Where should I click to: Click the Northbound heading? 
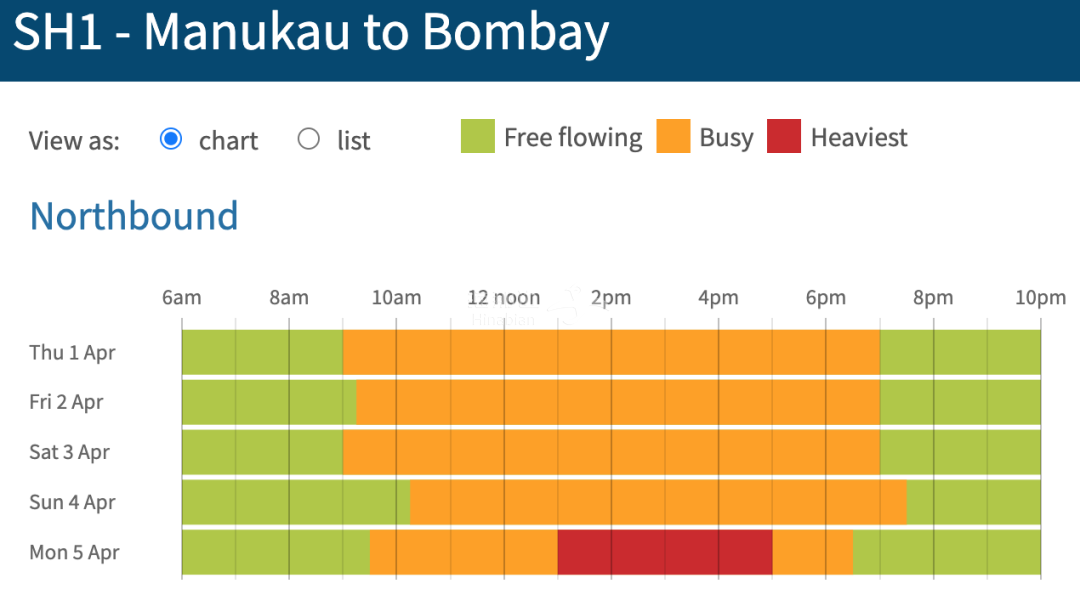click(134, 216)
